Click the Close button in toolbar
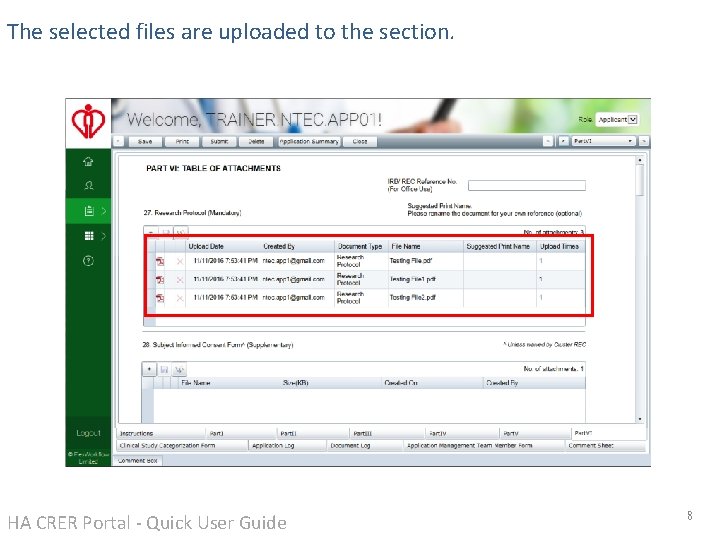720x540 pixels. 360,141
